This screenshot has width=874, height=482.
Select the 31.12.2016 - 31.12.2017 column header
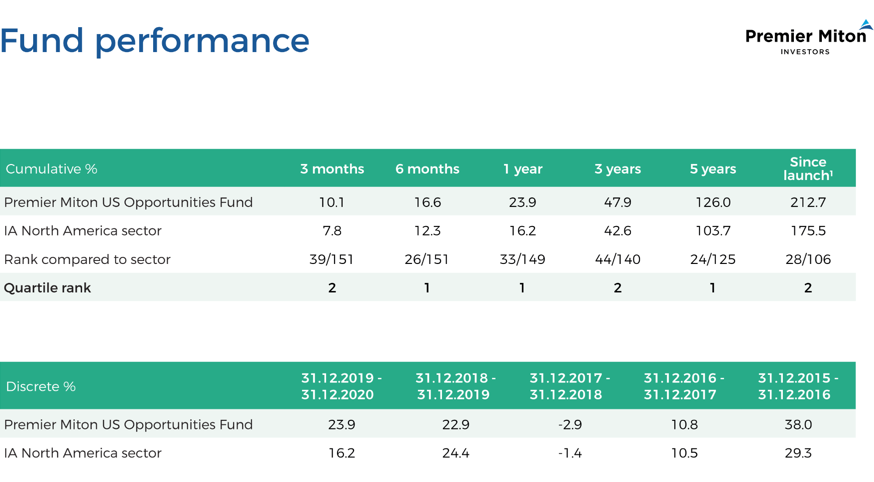point(684,386)
